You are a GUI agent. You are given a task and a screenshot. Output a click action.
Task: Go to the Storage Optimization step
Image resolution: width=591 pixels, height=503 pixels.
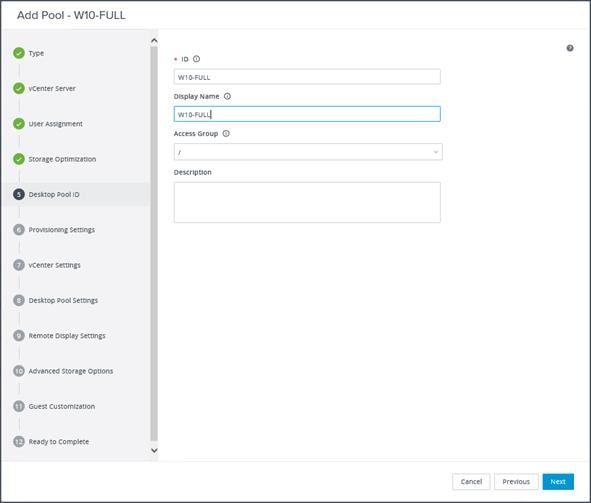coord(62,159)
